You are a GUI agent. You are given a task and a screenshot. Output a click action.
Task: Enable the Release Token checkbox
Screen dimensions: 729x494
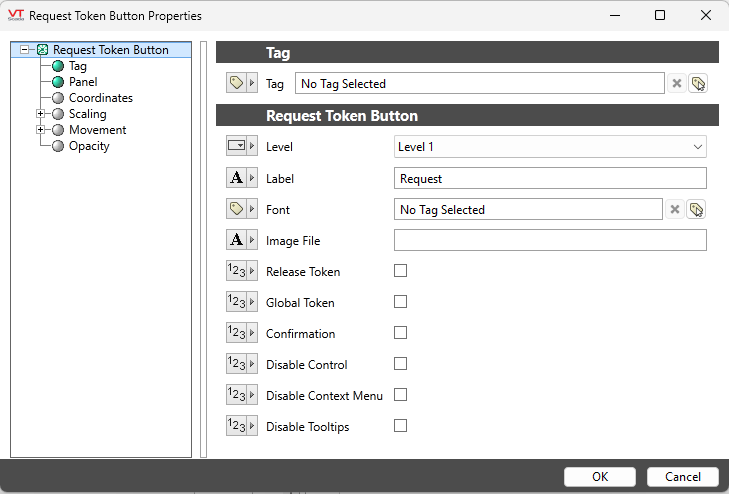[x=401, y=271]
